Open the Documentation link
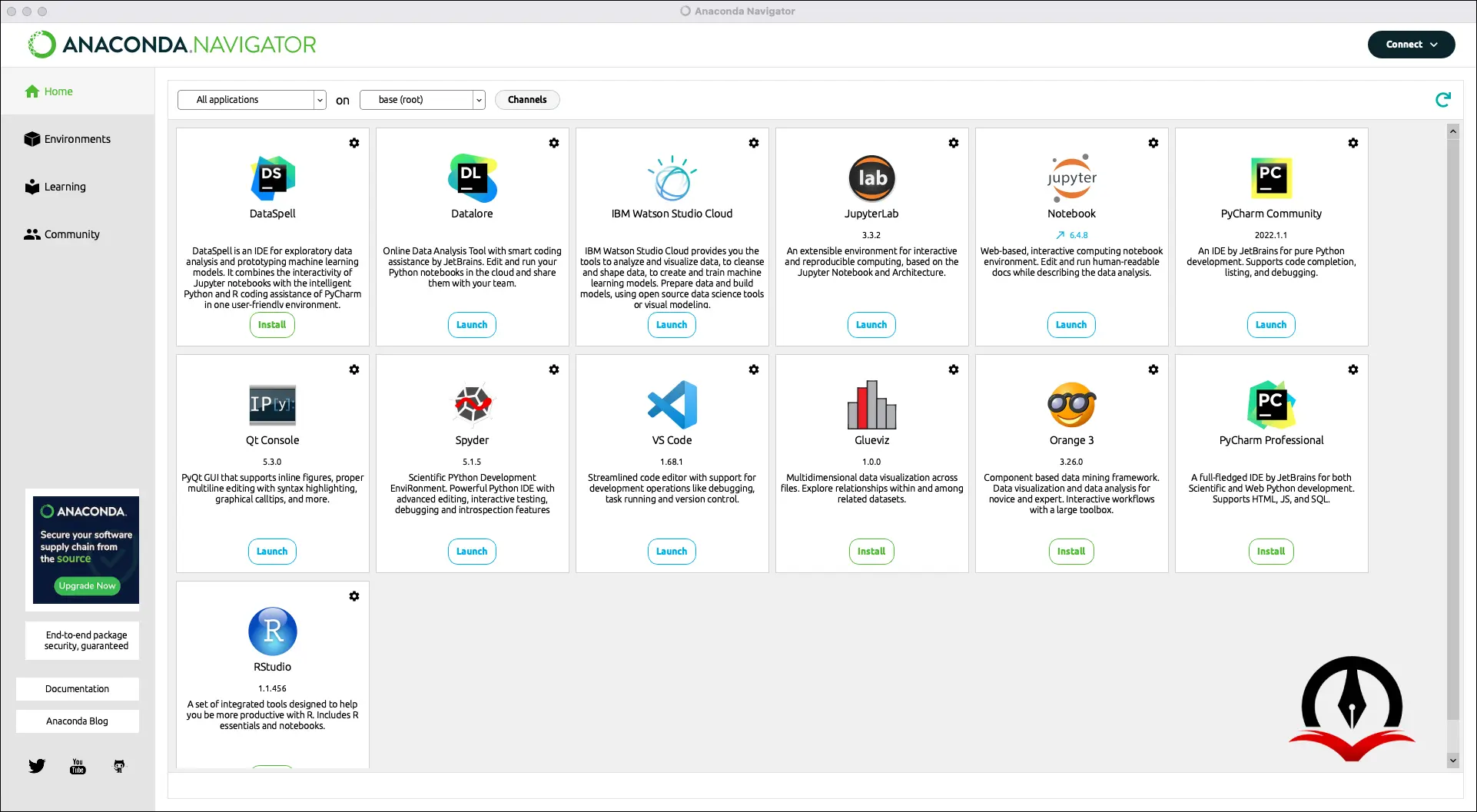This screenshot has width=1477, height=812. point(78,689)
